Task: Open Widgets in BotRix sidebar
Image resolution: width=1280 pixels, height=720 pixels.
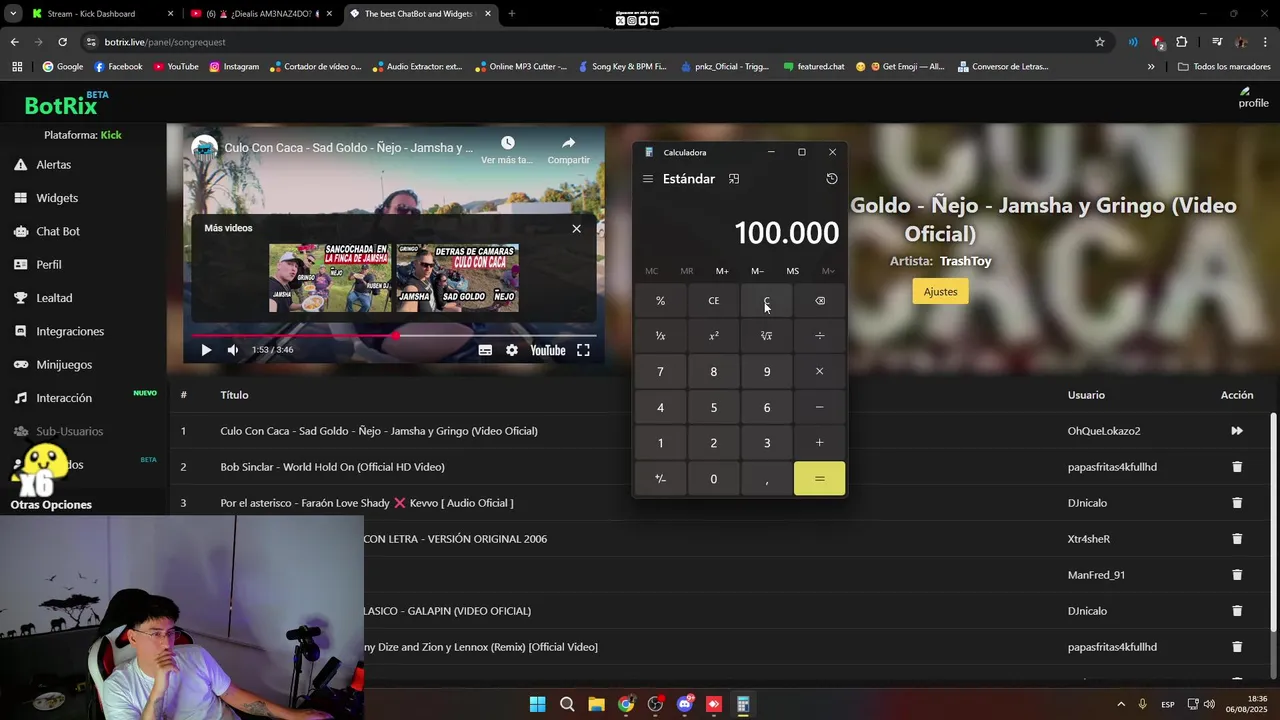Action: coord(46,198)
